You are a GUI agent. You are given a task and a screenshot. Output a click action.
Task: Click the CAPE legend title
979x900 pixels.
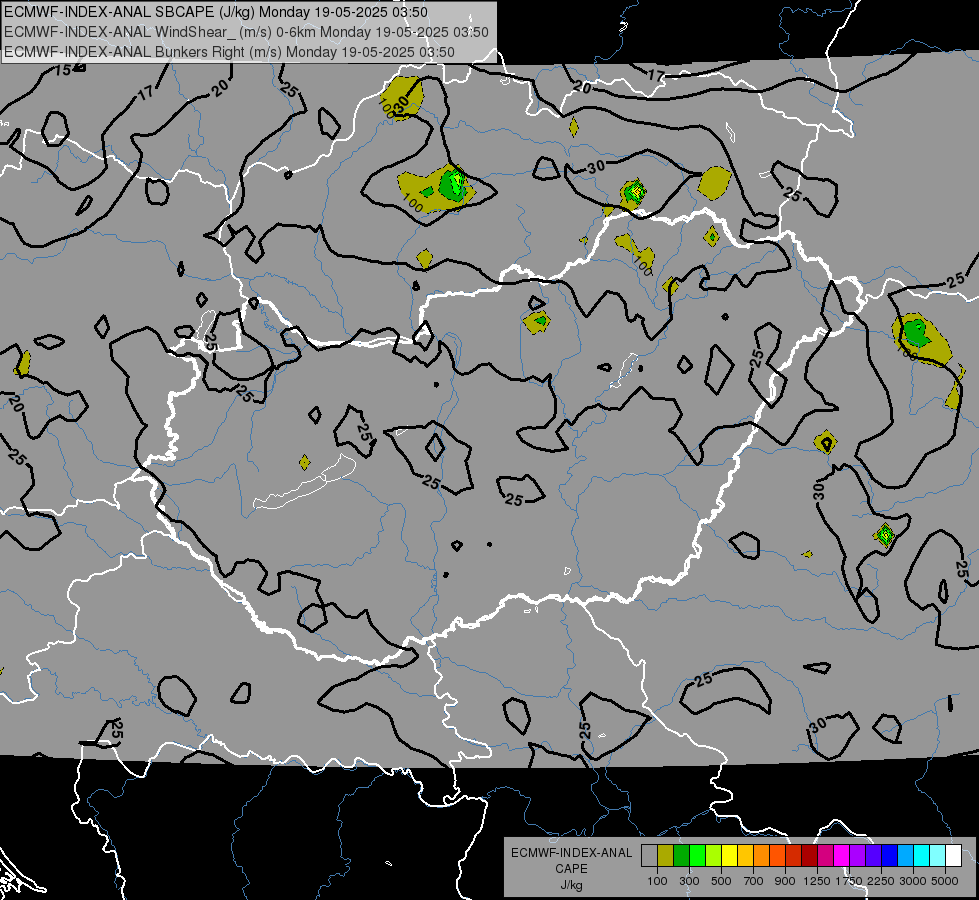coord(571,869)
